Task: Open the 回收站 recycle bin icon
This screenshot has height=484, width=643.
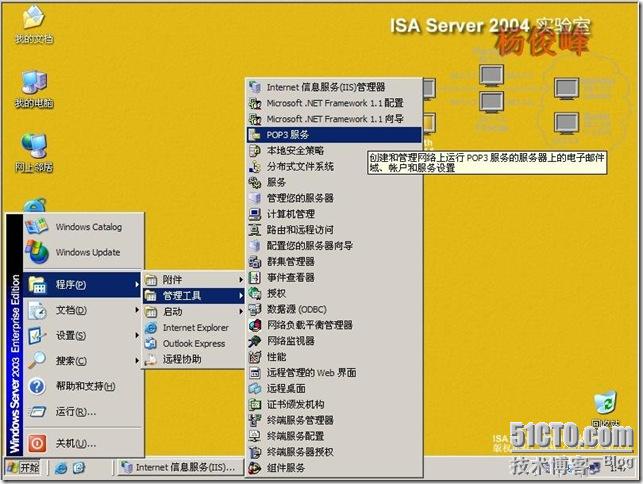Action: (605, 408)
